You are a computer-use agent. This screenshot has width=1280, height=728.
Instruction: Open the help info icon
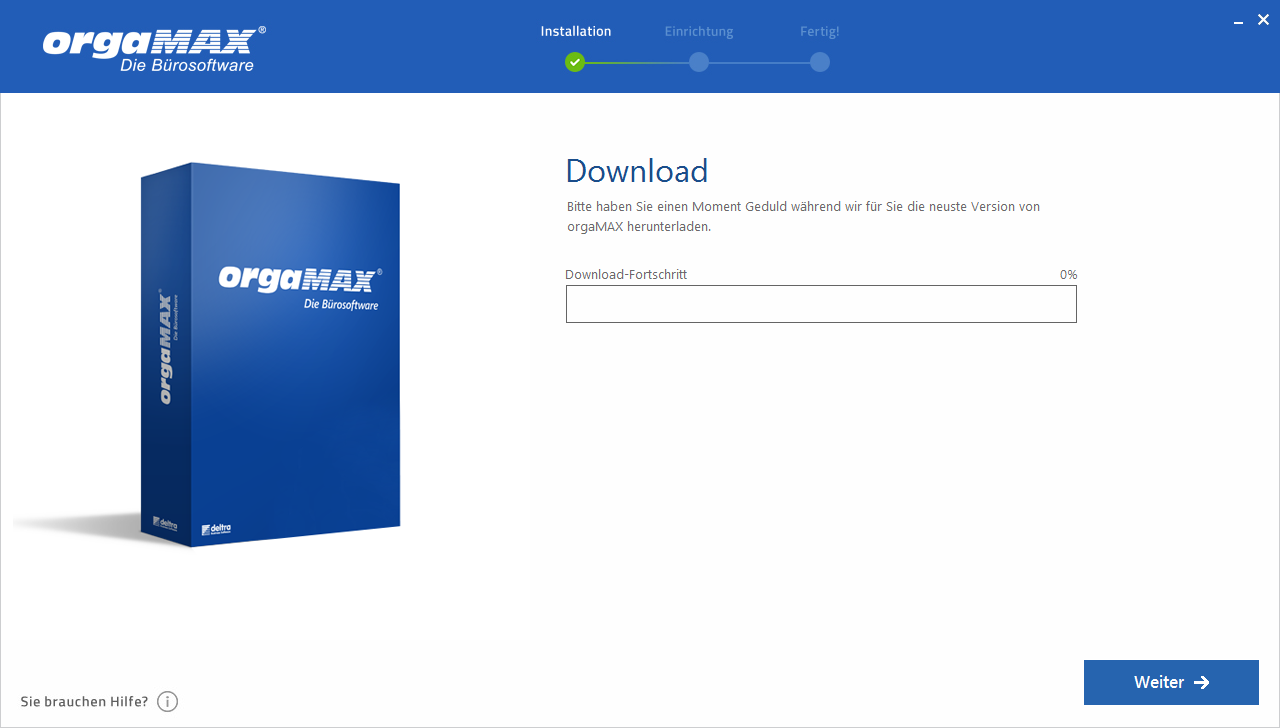click(x=167, y=702)
